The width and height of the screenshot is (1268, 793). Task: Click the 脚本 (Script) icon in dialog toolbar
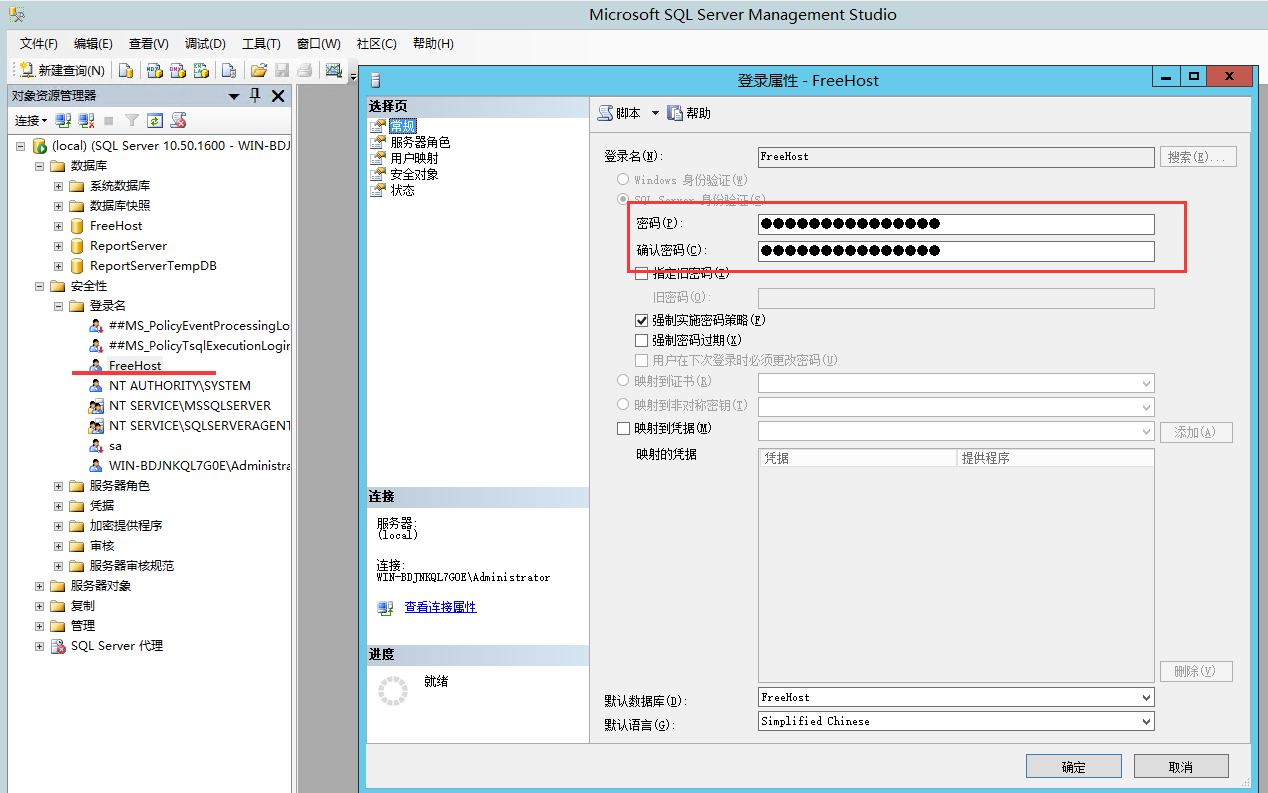point(606,113)
